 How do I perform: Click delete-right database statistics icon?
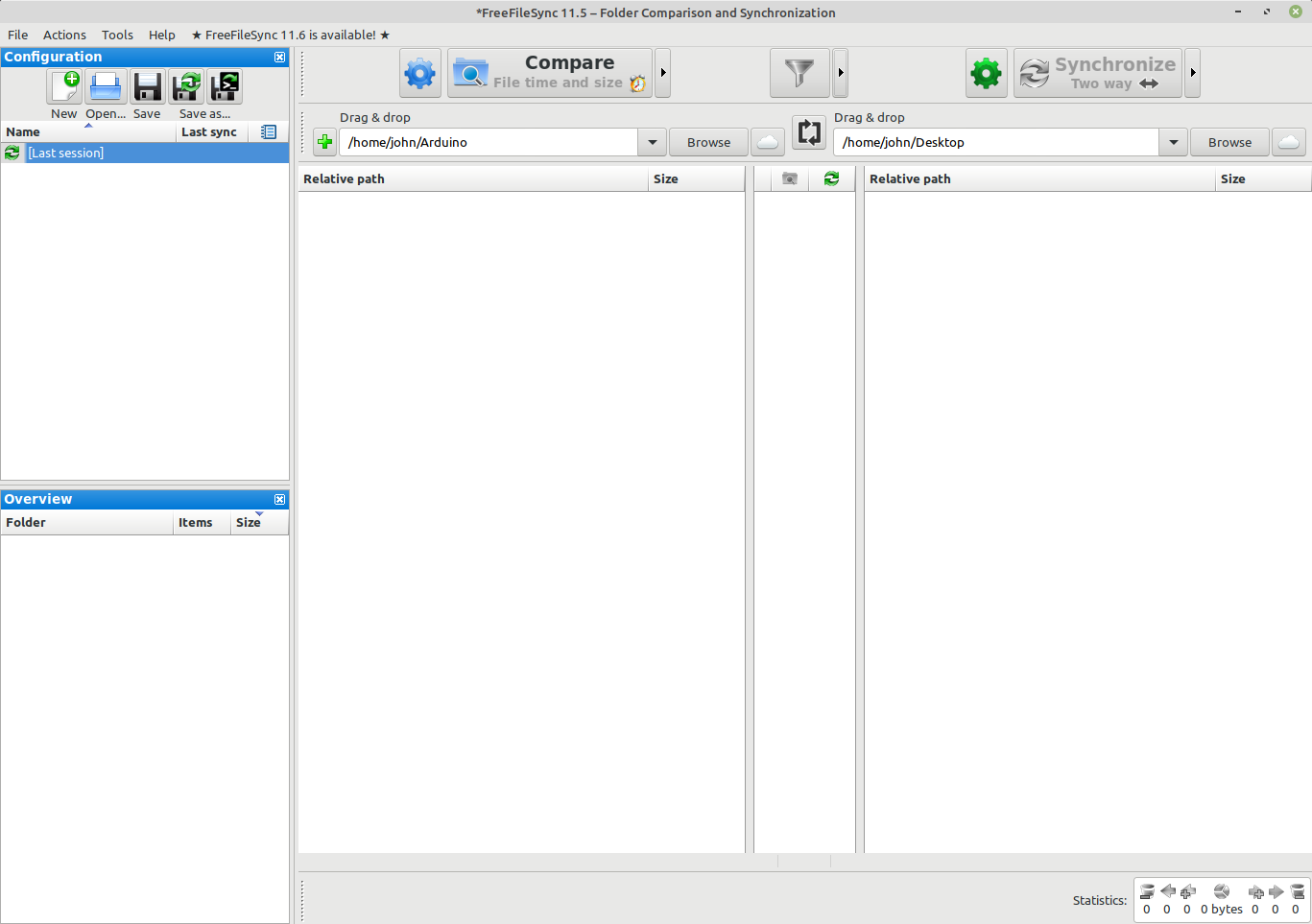[x=1298, y=891]
